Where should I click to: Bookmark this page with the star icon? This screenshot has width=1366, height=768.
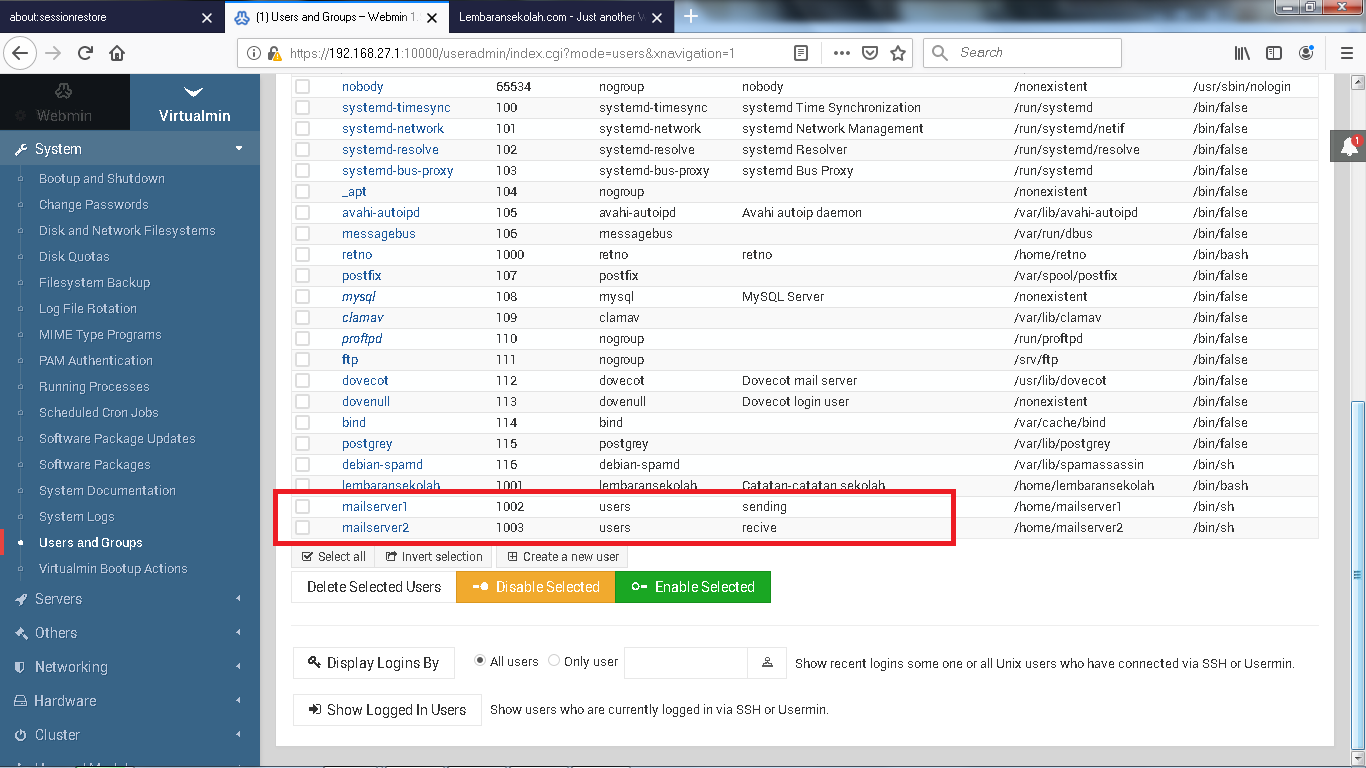(897, 52)
